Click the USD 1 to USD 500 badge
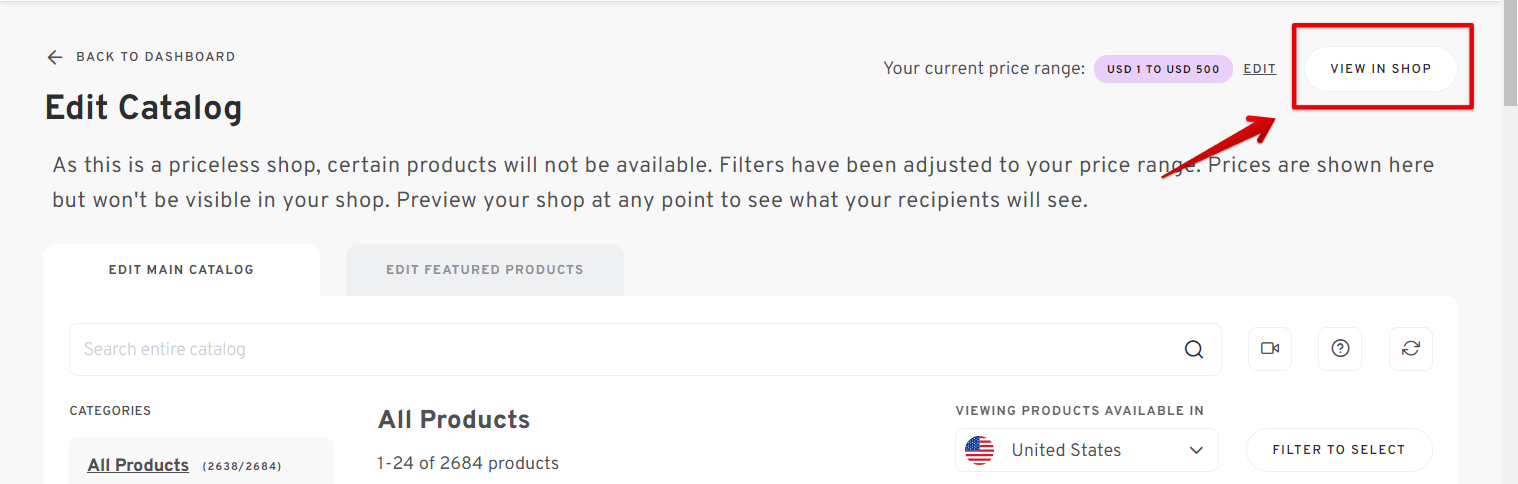 (x=1163, y=69)
